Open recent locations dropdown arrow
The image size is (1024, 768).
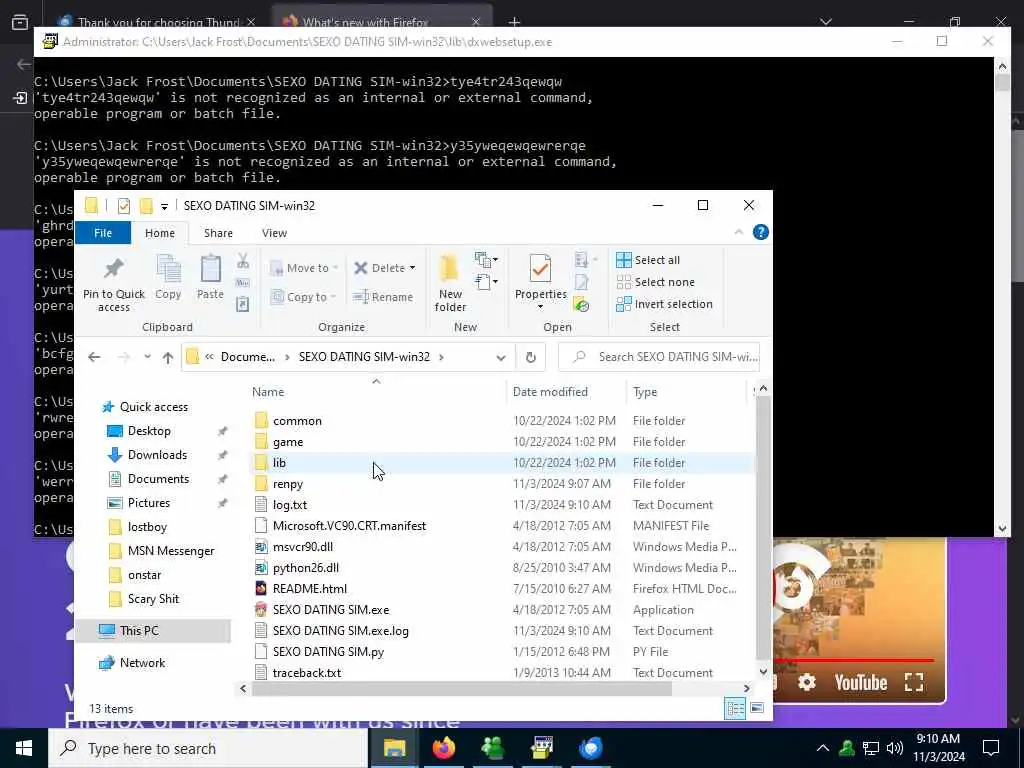pyautogui.click(x=148, y=357)
